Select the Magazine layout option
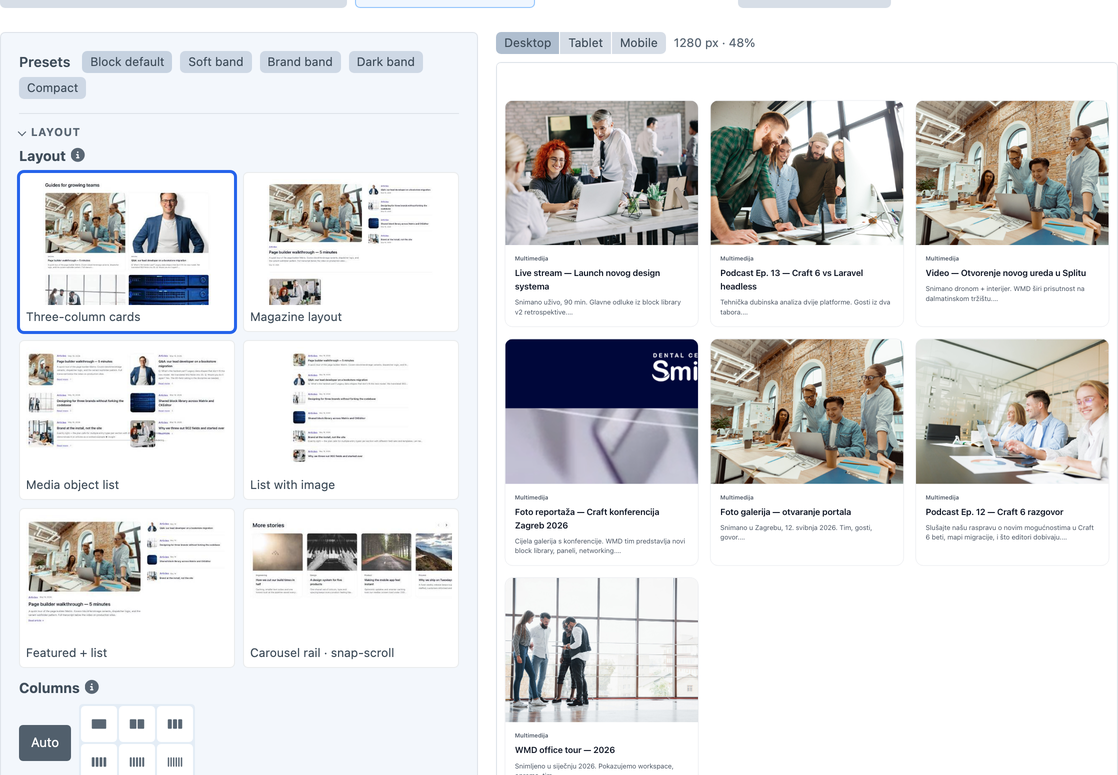The height and width of the screenshot is (775, 1118). pyautogui.click(x=351, y=252)
